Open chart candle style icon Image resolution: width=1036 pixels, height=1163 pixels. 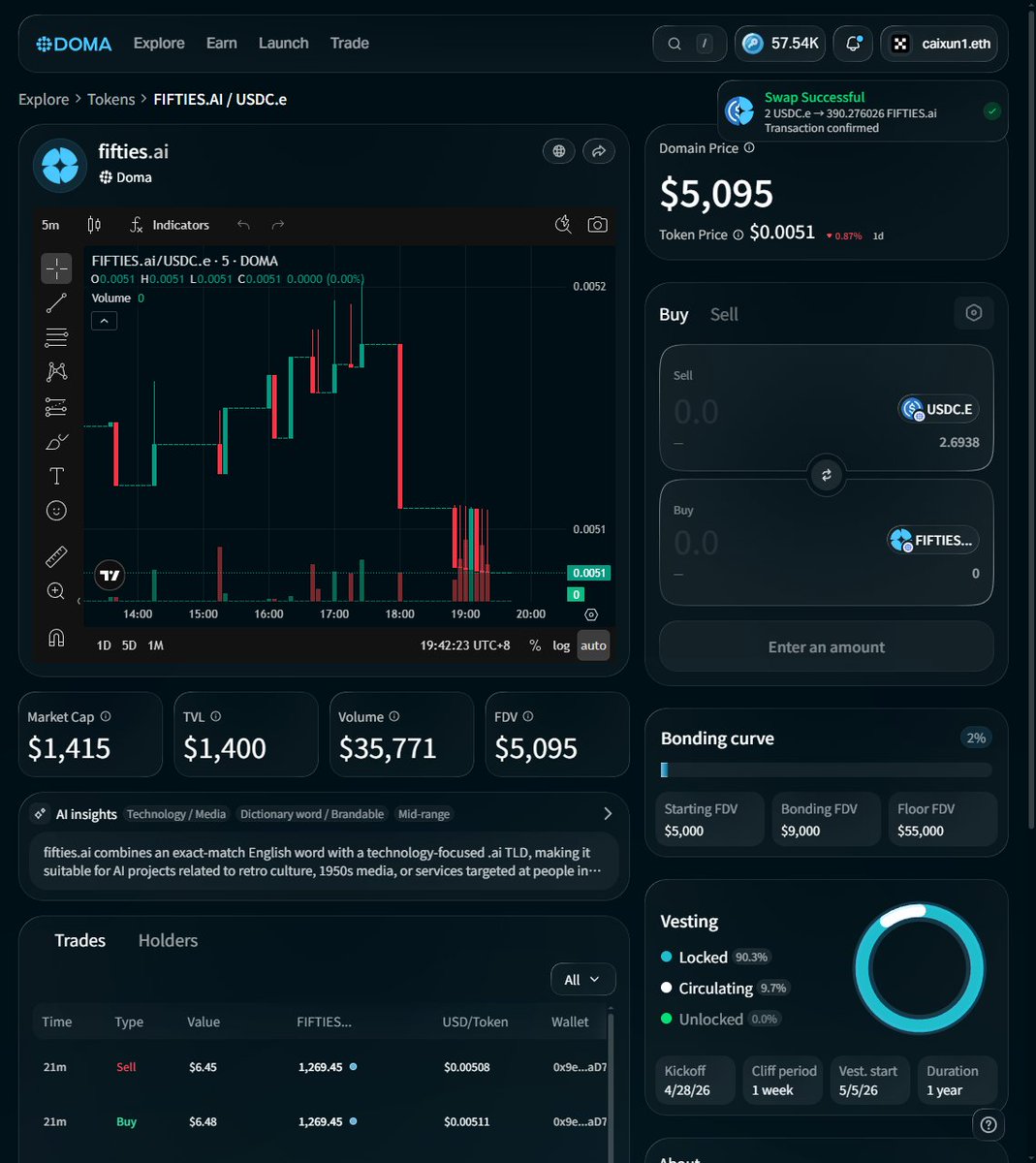pos(94,225)
